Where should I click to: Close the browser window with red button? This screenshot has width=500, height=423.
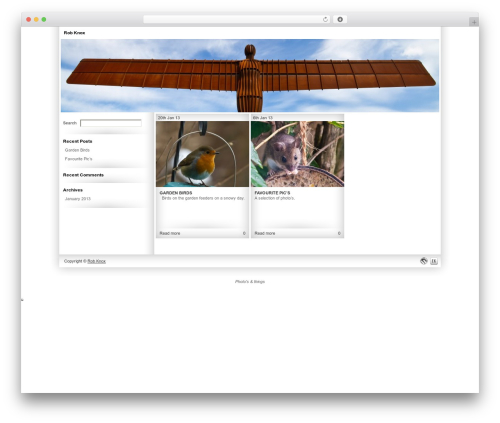click(x=29, y=20)
